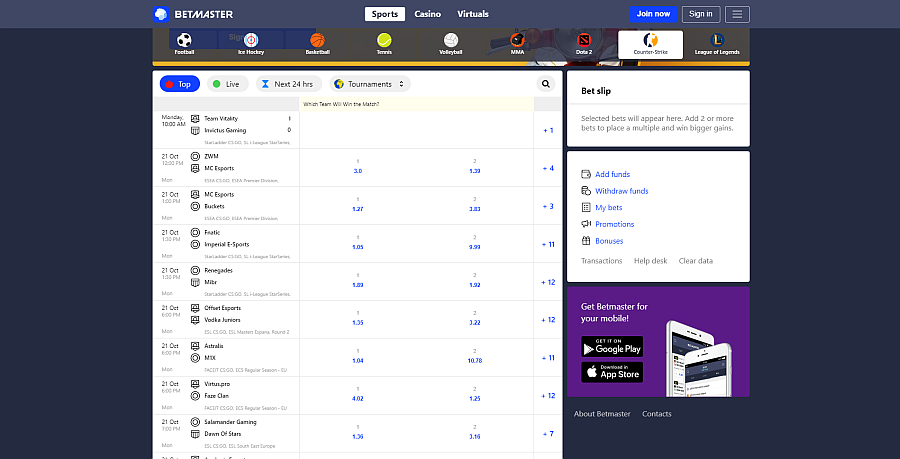Open the Virtuals tab

[473, 14]
